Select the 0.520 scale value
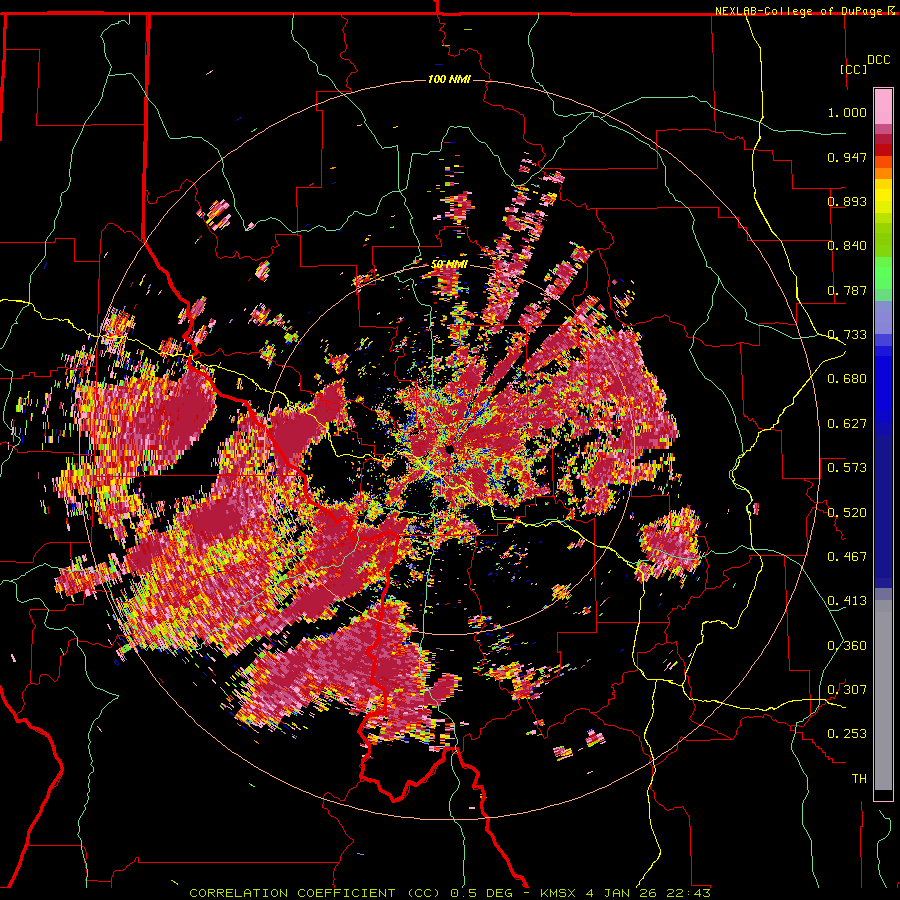 click(847, 512)
